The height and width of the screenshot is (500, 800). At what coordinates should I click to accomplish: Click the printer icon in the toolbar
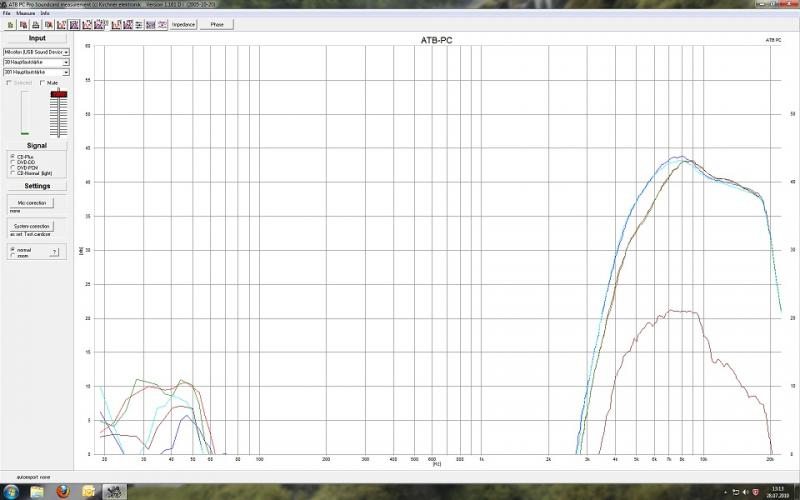pos(36,24)
